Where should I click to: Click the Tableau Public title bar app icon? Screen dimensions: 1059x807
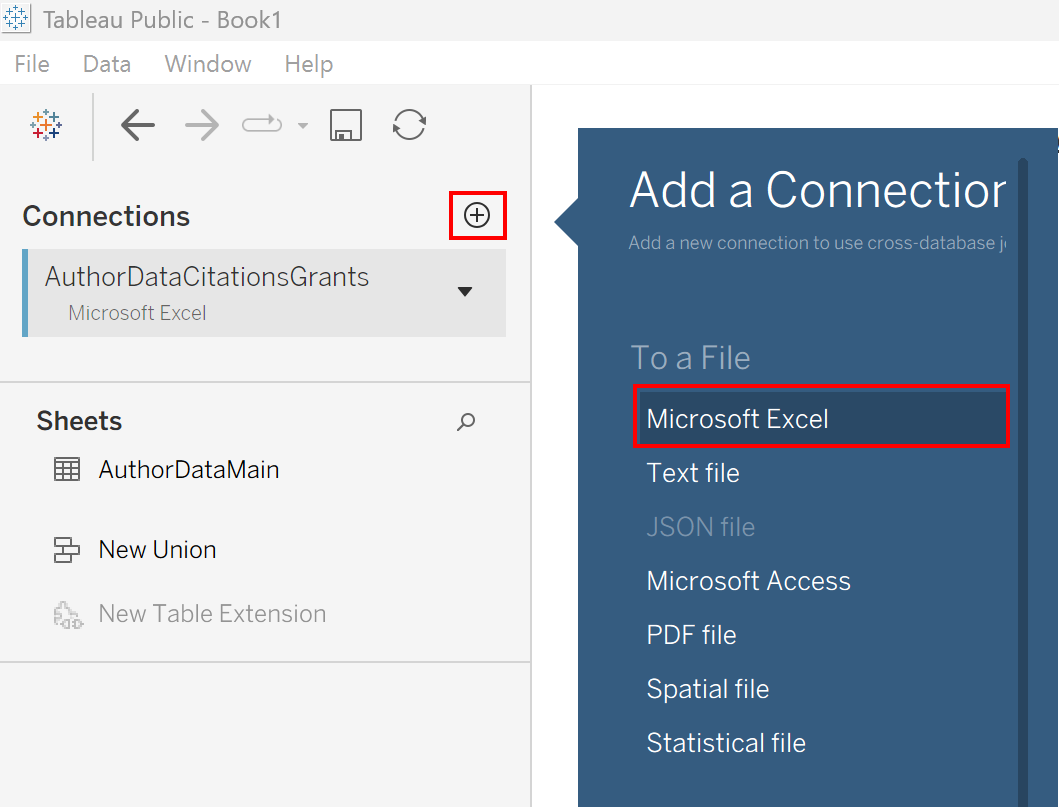coord(16,18)
